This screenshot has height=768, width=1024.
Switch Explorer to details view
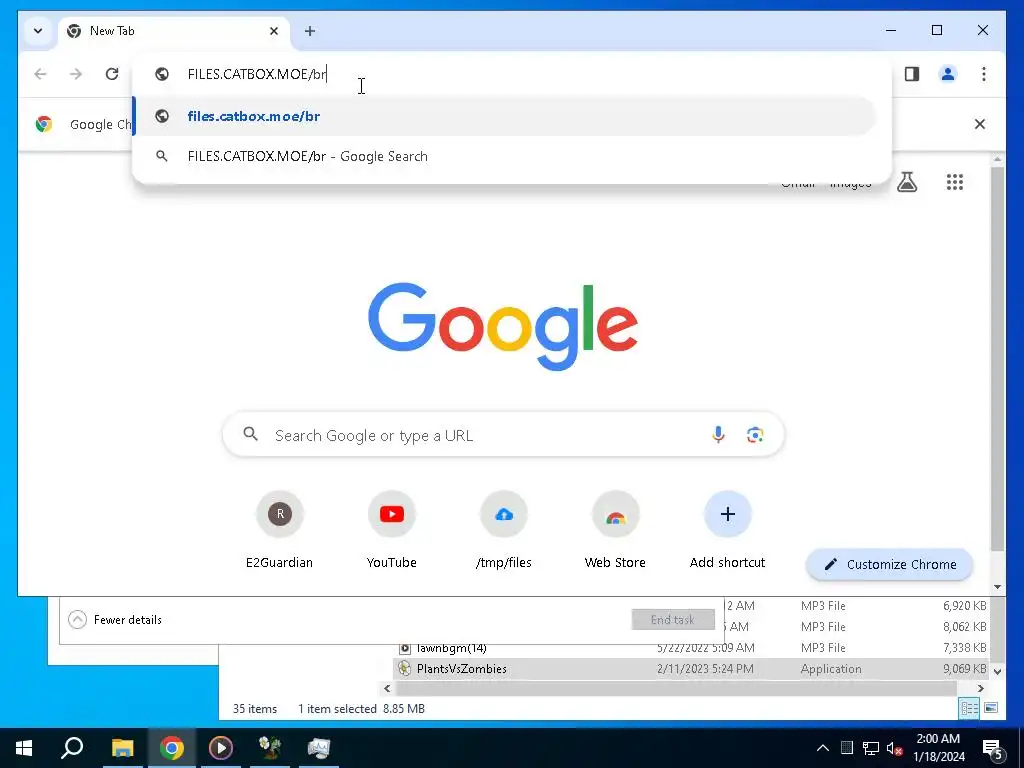coord(969,709)
